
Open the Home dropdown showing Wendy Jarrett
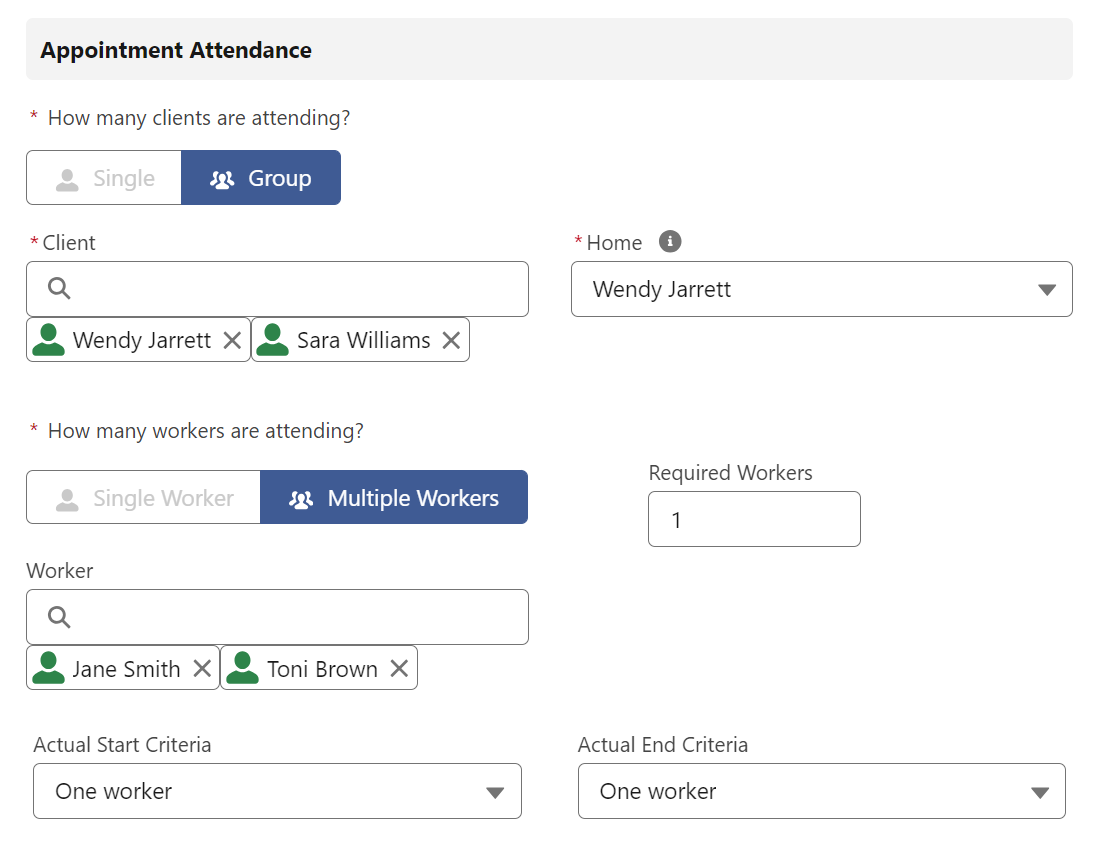click(820, 288)
